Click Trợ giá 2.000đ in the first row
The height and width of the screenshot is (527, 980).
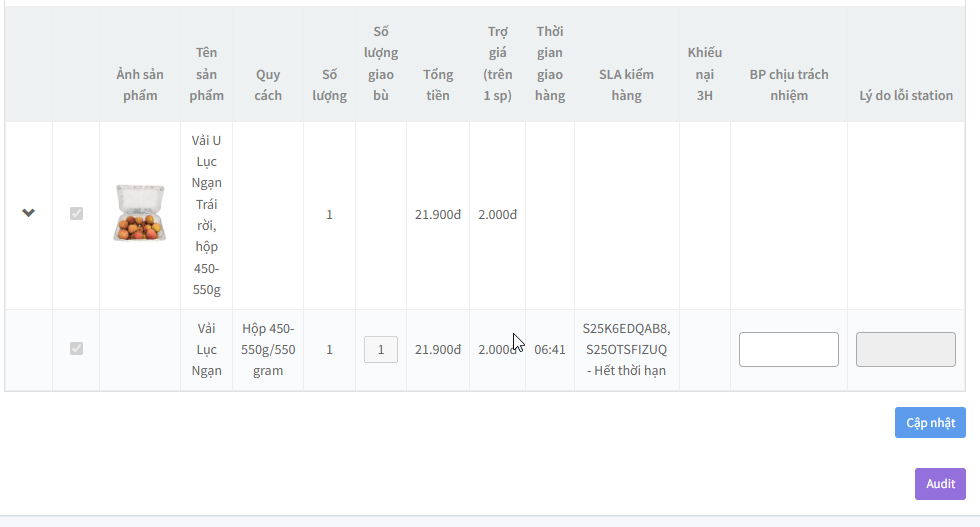point(498,214)
